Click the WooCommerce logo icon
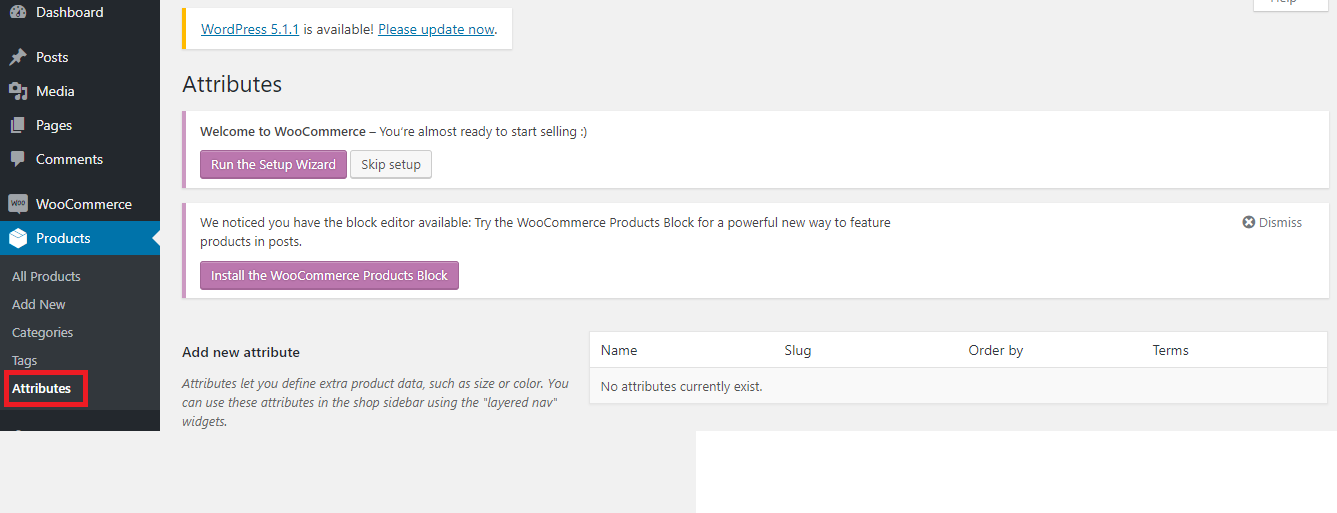The height and width of the screenshot is (513, 1337). coord(18,204)
